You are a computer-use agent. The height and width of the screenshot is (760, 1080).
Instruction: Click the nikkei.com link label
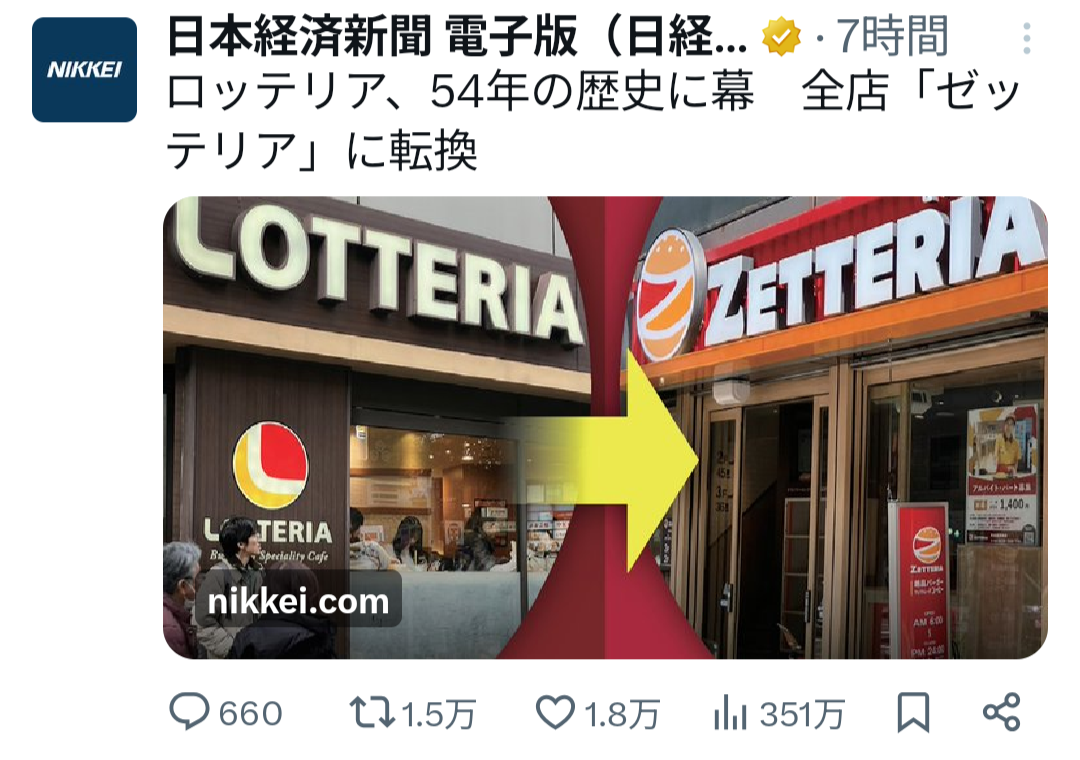click(x=298, y=601)
